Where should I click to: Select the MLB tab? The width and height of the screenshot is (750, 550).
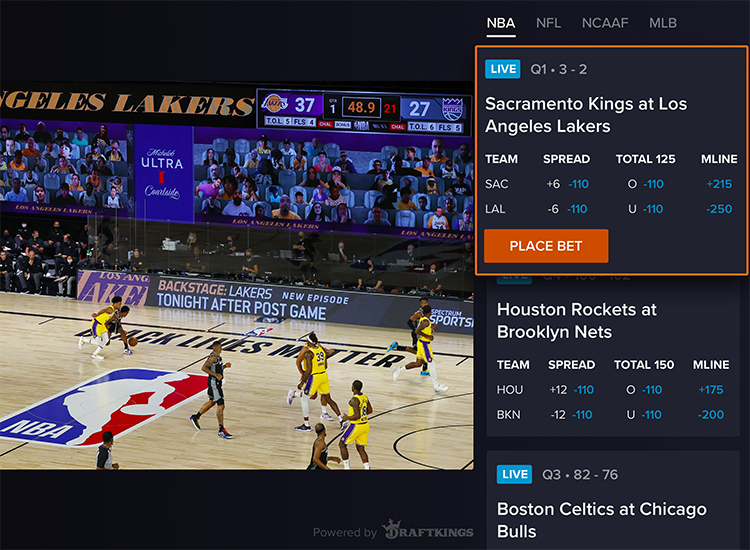tap(663, 23)
